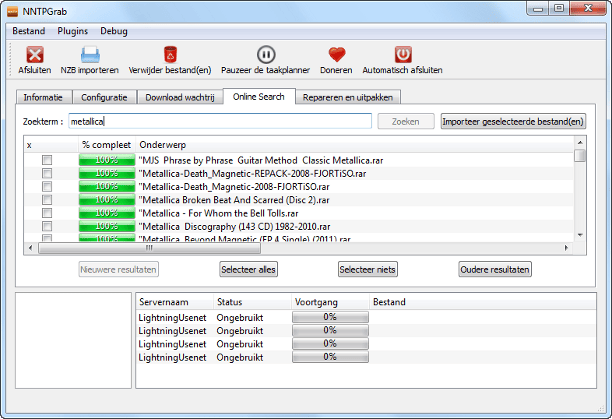
Task: Open the Plugins menu
Action: point(73,31)
